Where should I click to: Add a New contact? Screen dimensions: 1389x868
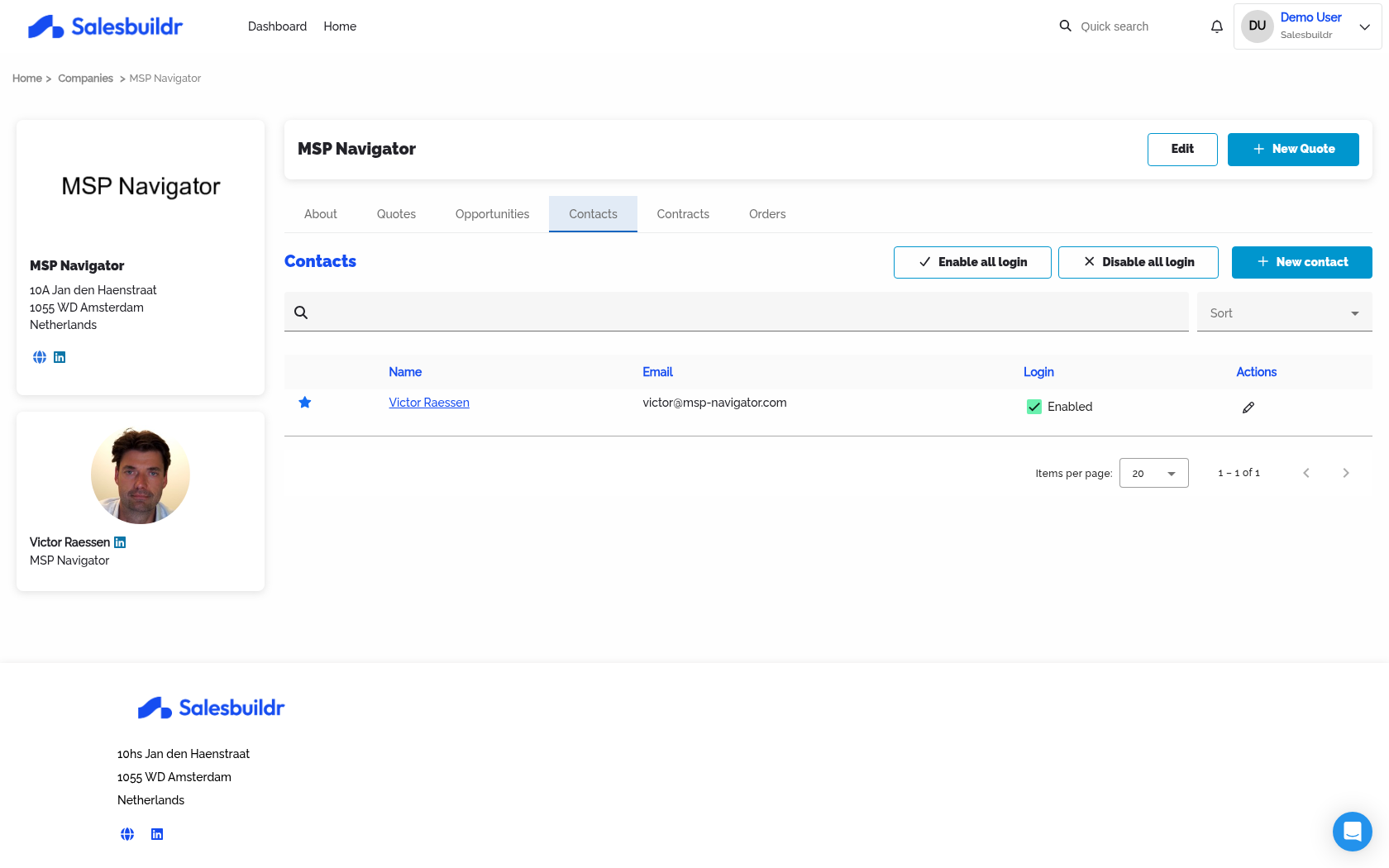pos(1302,262)
